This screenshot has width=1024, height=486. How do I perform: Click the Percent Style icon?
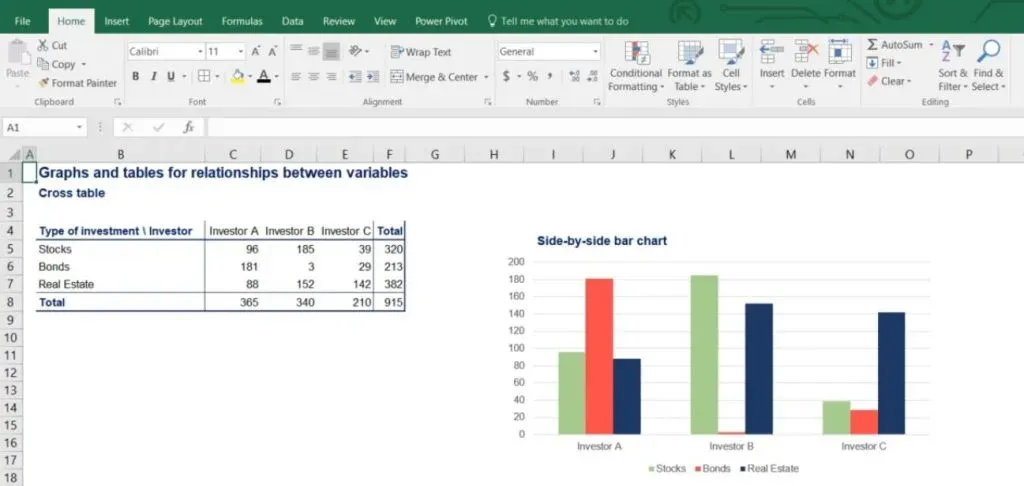point(532,76)
